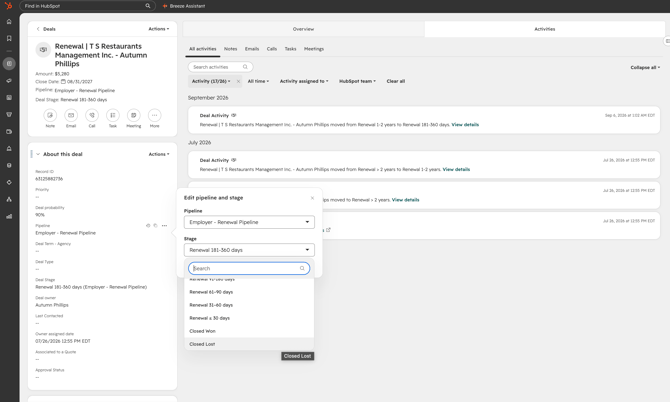Click Clear all filters
Viewport: 670px width, 402px height.
pyautogui.click(x=396, y=81)
